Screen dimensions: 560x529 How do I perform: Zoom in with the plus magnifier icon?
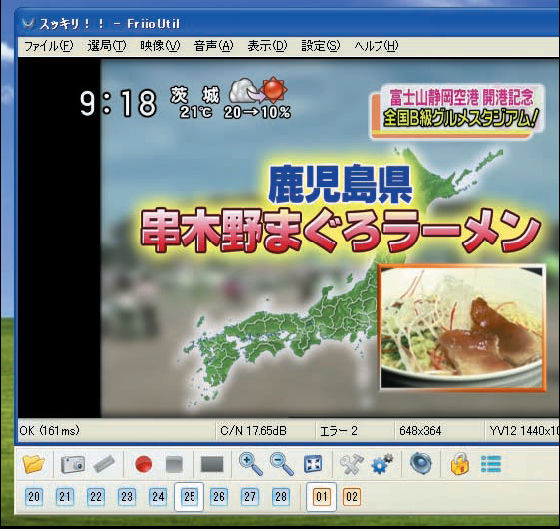[250, 464]
